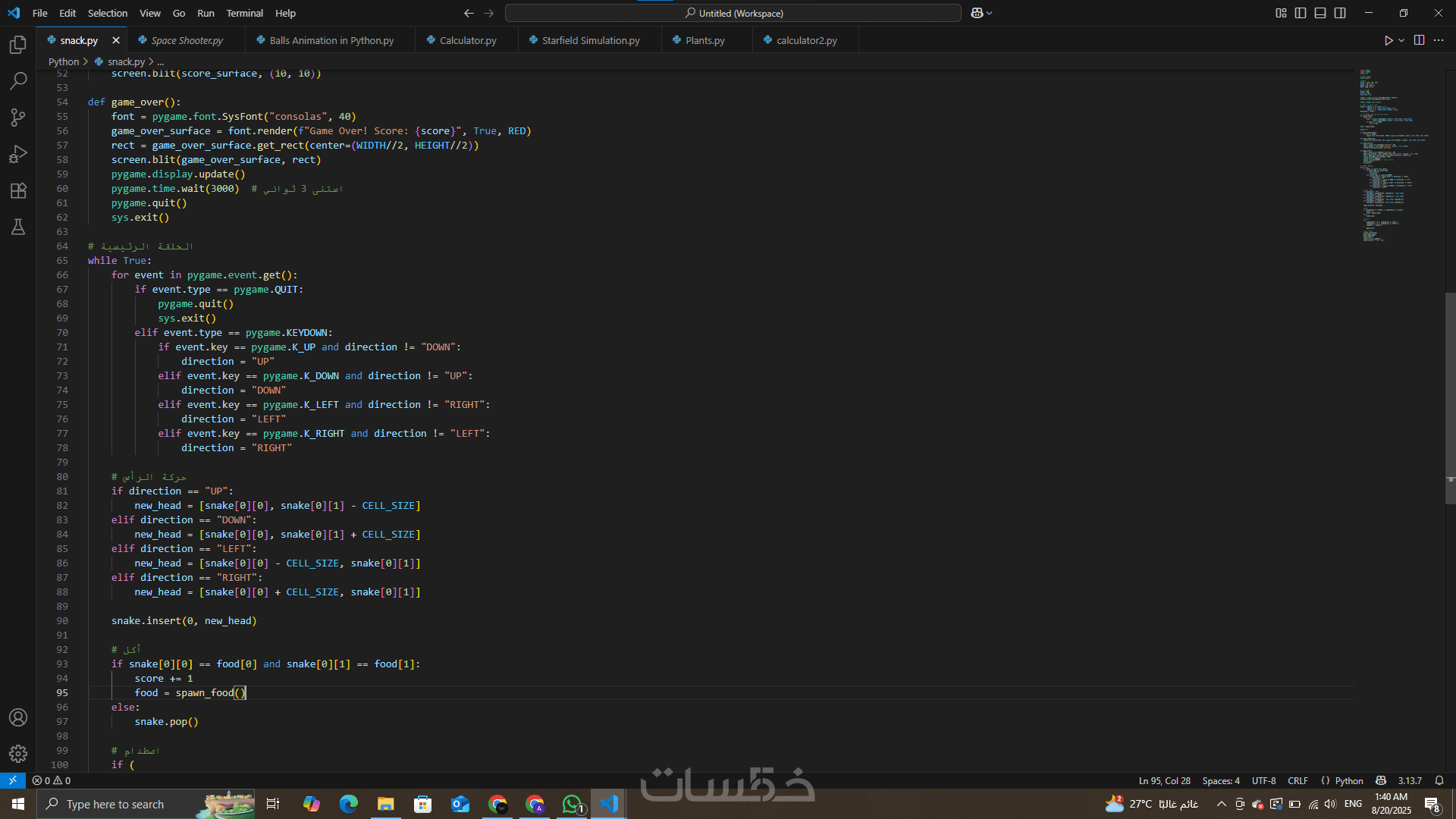Open the Extensions view icon

18,190
